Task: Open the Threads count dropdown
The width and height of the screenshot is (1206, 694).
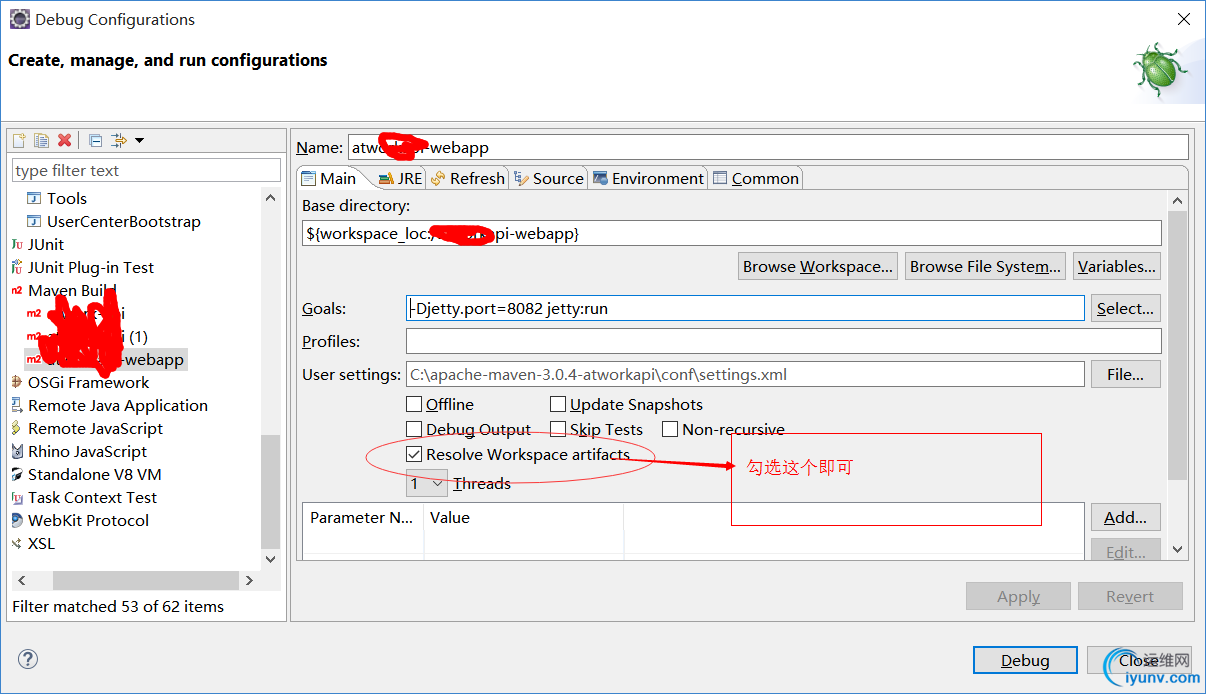Action: pos(427,483)
